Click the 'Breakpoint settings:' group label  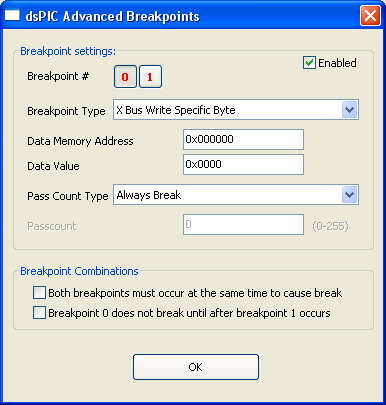point(68,51)
